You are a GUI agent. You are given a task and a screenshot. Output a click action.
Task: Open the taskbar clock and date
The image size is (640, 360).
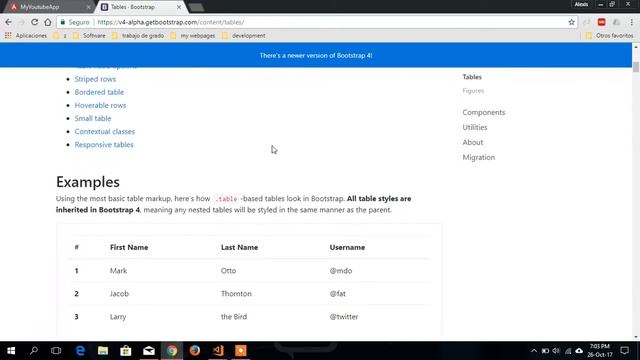(600, 351)
